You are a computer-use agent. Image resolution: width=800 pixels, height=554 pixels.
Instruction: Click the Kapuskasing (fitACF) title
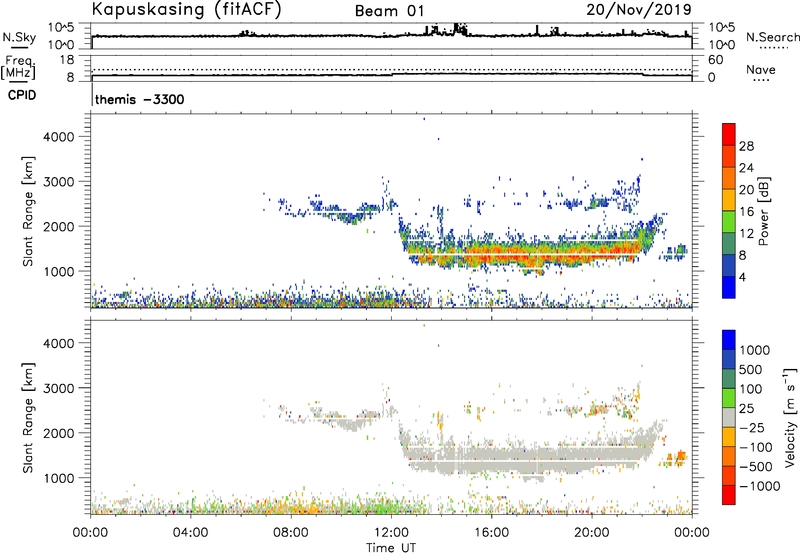186,10
